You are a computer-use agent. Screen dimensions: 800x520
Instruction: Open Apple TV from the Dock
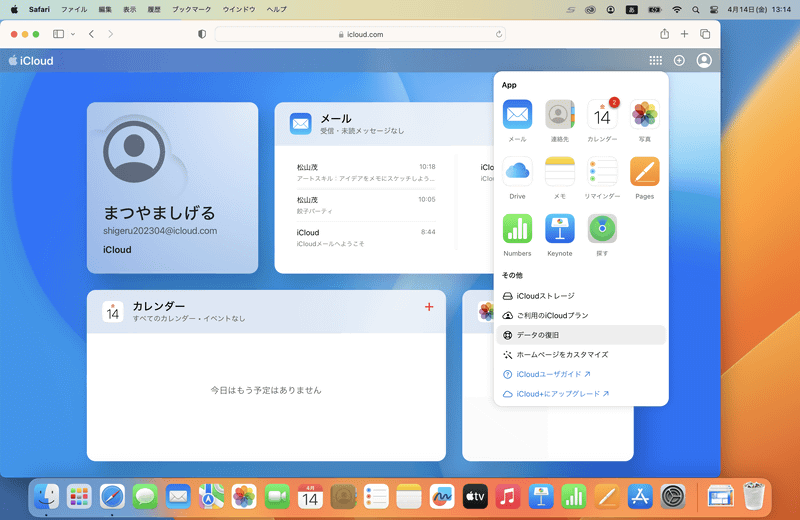point(475,497)
